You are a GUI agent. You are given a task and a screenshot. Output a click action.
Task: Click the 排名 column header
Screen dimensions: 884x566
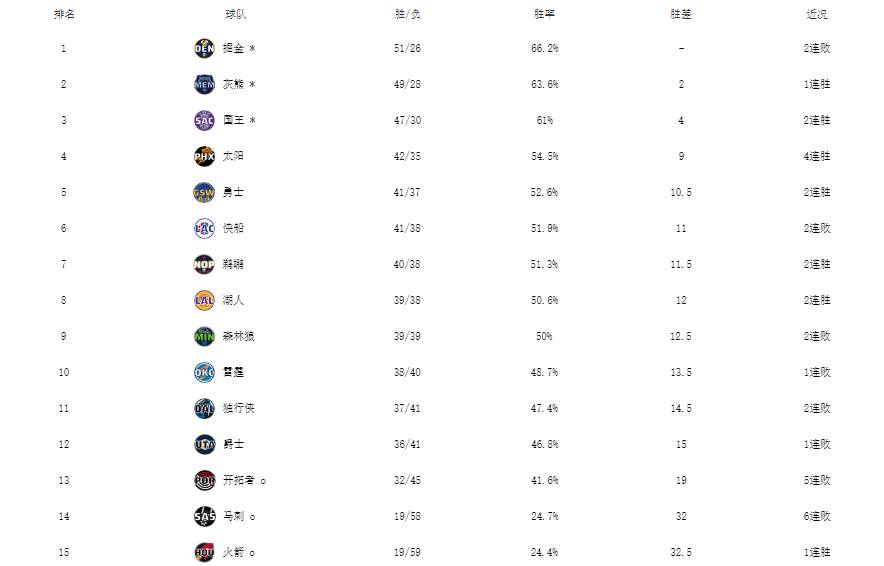64,14
